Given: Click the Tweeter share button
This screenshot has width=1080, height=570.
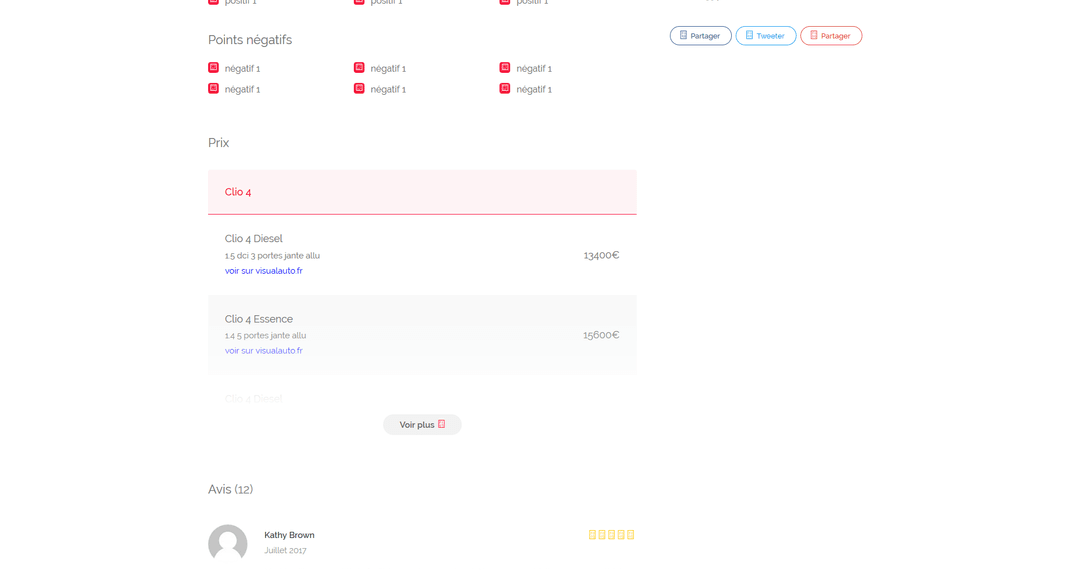Looking at the screenshot, I should click(766, 36).
